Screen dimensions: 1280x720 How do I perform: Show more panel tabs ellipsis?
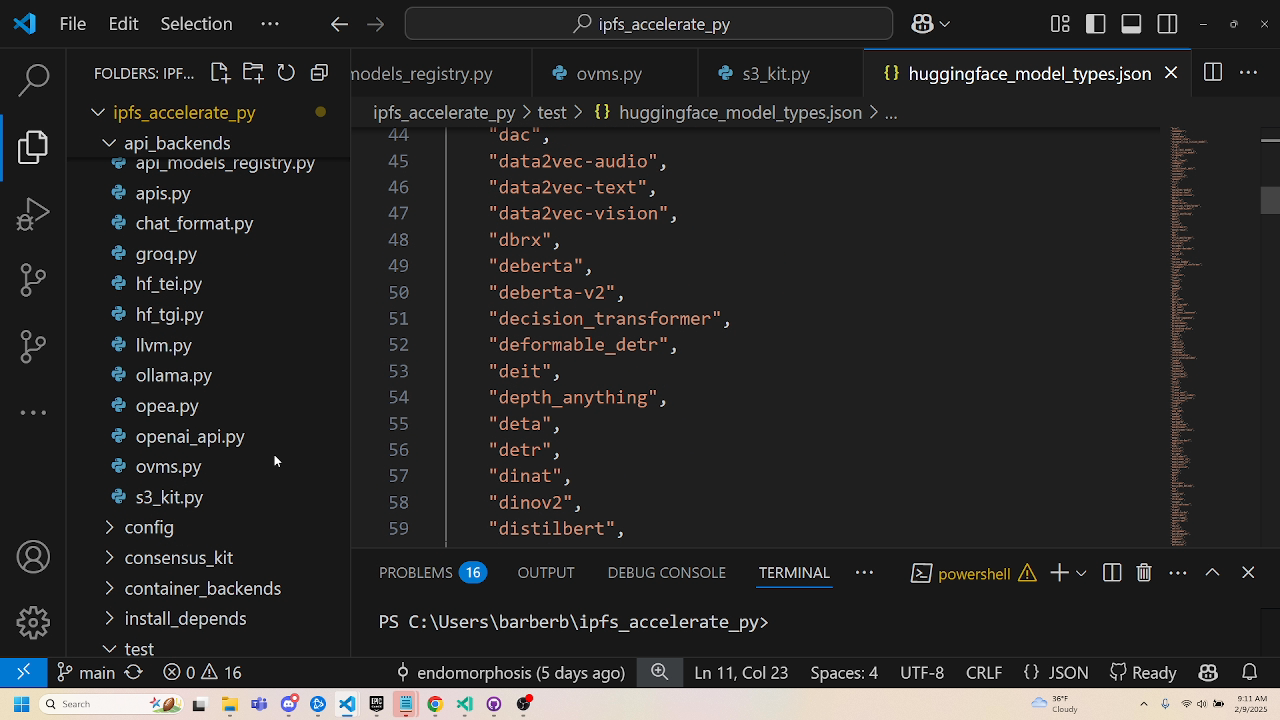(864, 573)
